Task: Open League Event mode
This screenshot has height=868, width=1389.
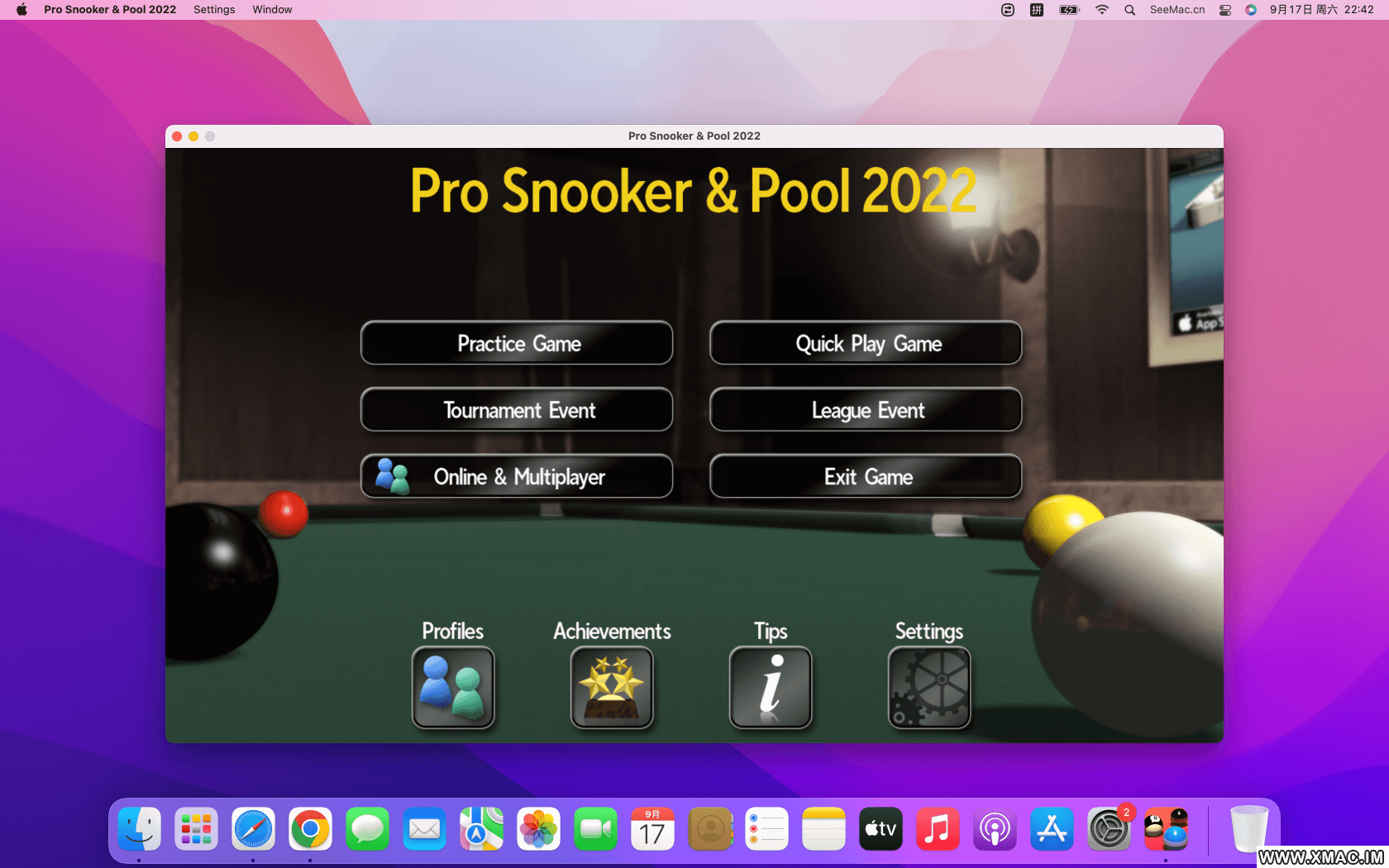Action: point(866,410)
